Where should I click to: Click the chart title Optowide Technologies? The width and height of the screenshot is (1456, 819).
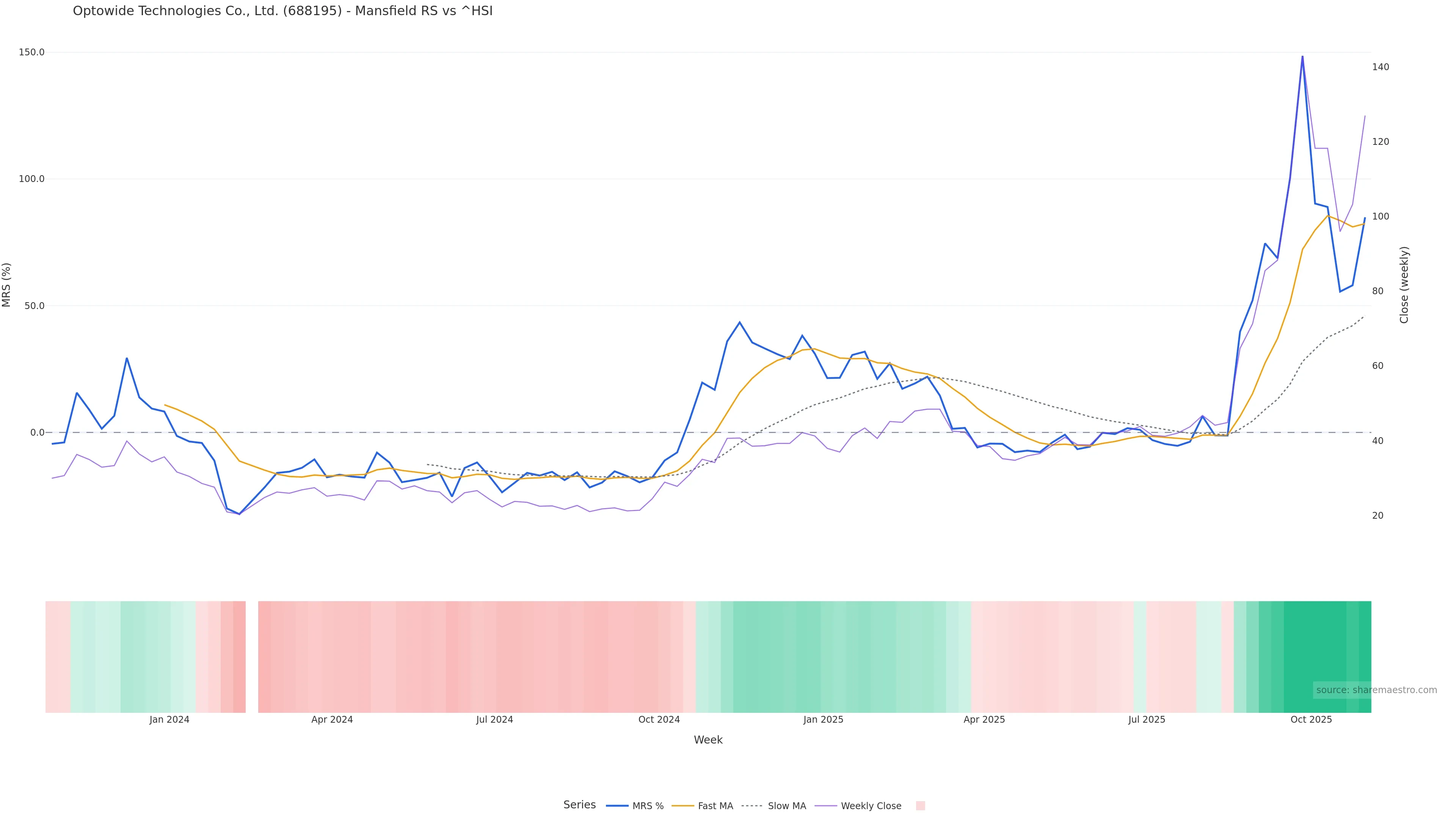282,11
